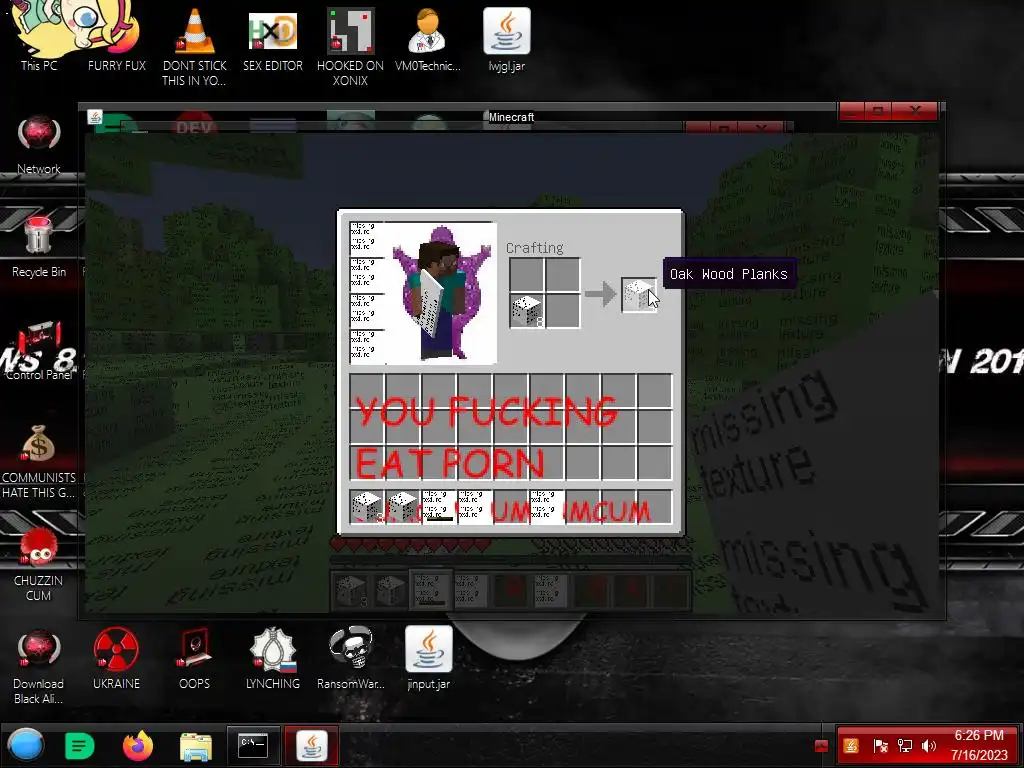Select the red fuzzy Chuzzle desktop icon
Viewport: 1024px width, 768px height.
click(39, 564)
